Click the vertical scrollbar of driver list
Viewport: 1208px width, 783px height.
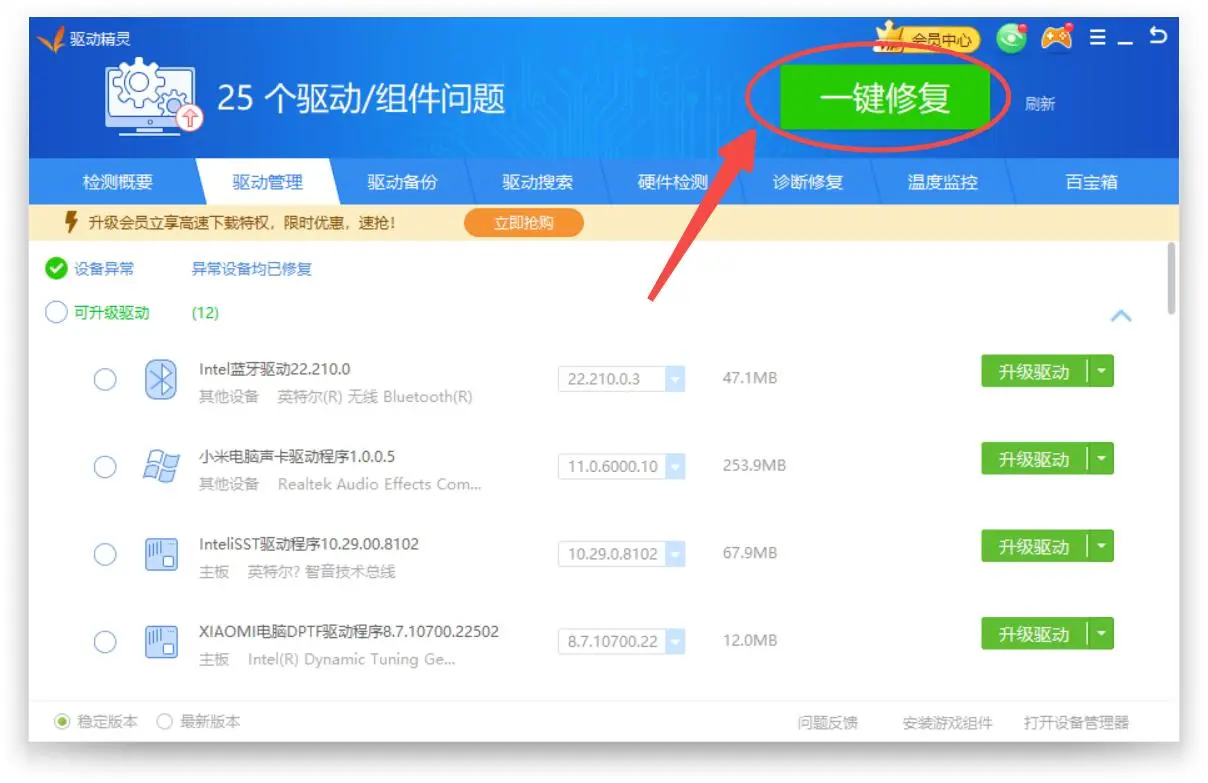coord(1171,280)
